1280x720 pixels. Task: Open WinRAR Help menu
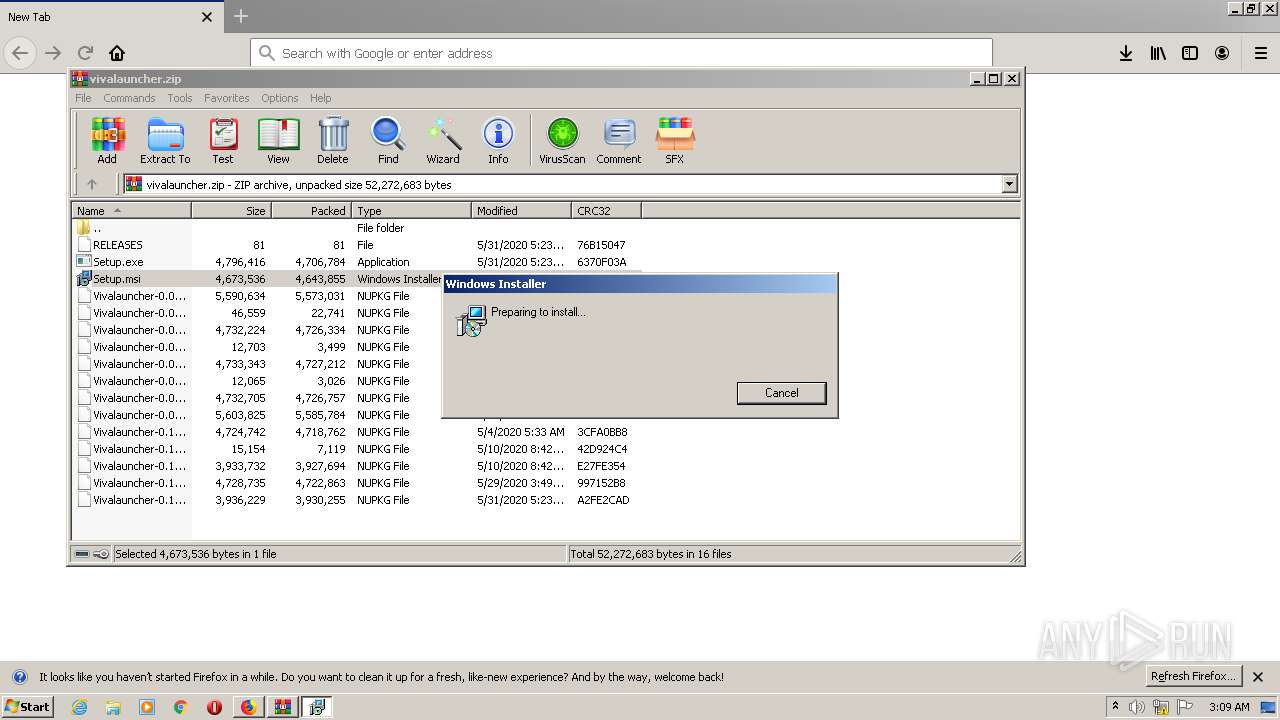tap(320, 98)
